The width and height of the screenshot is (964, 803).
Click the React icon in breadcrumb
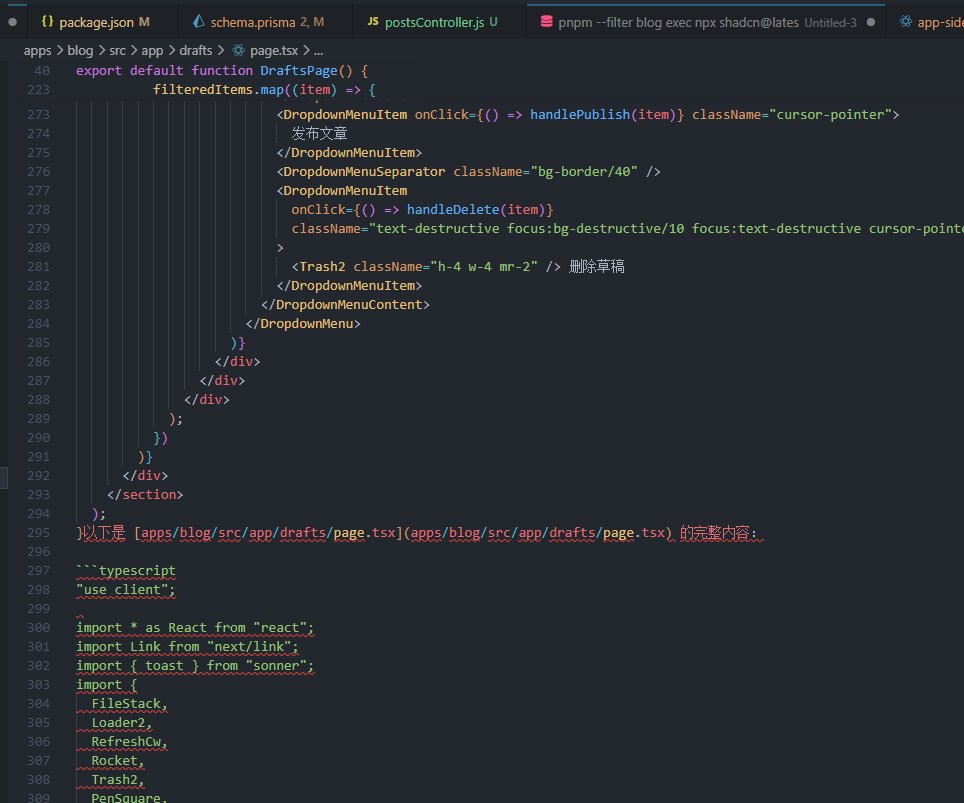point(239,50)
